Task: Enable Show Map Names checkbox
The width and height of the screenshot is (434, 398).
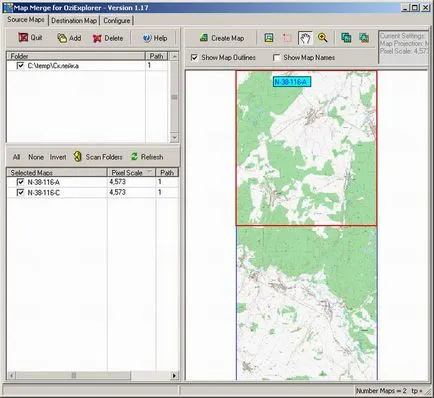Action: [x=276, y=58]
